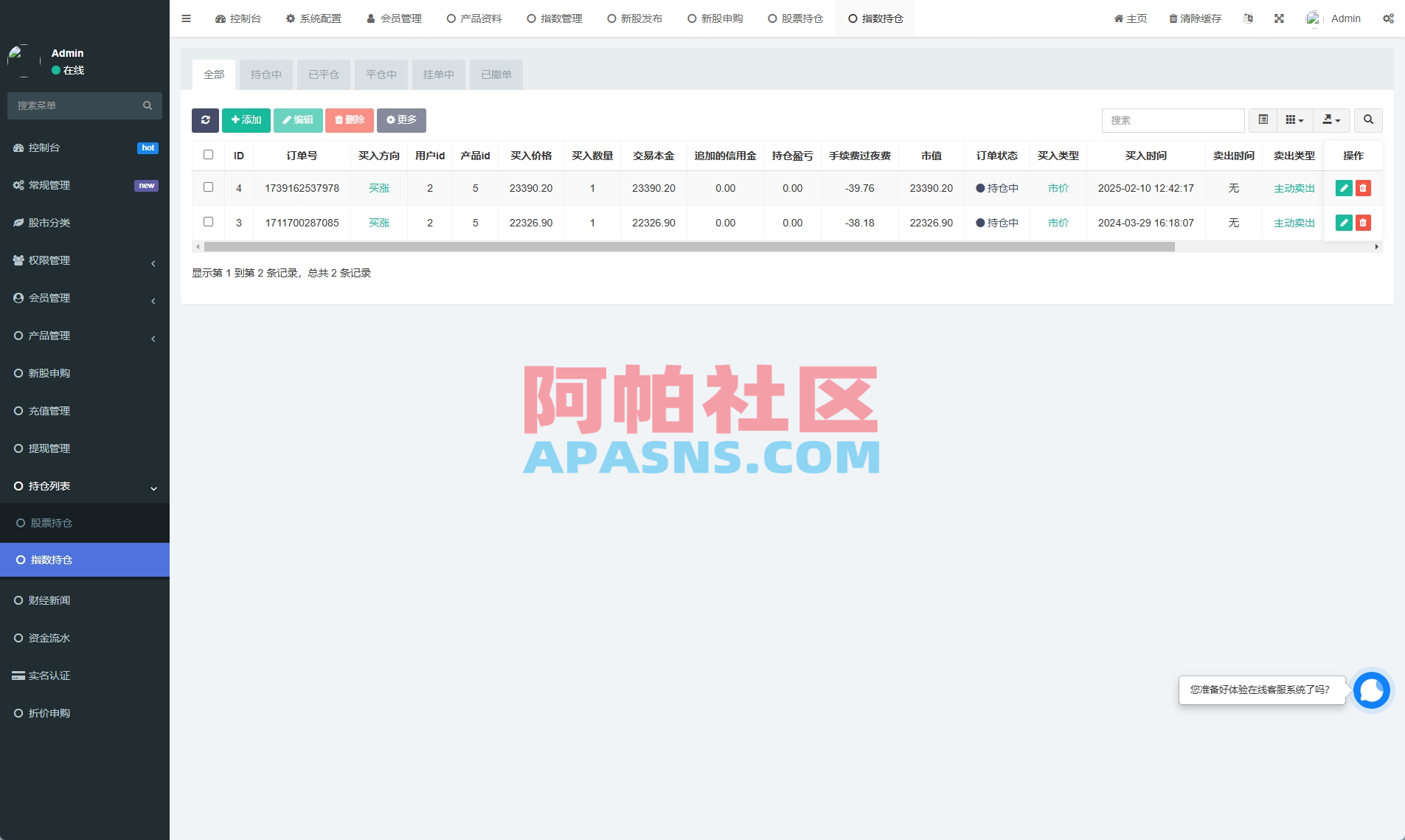Click the refresh table icon
The height and width of the screenshot is (840, 1405).
pos(205,120)
